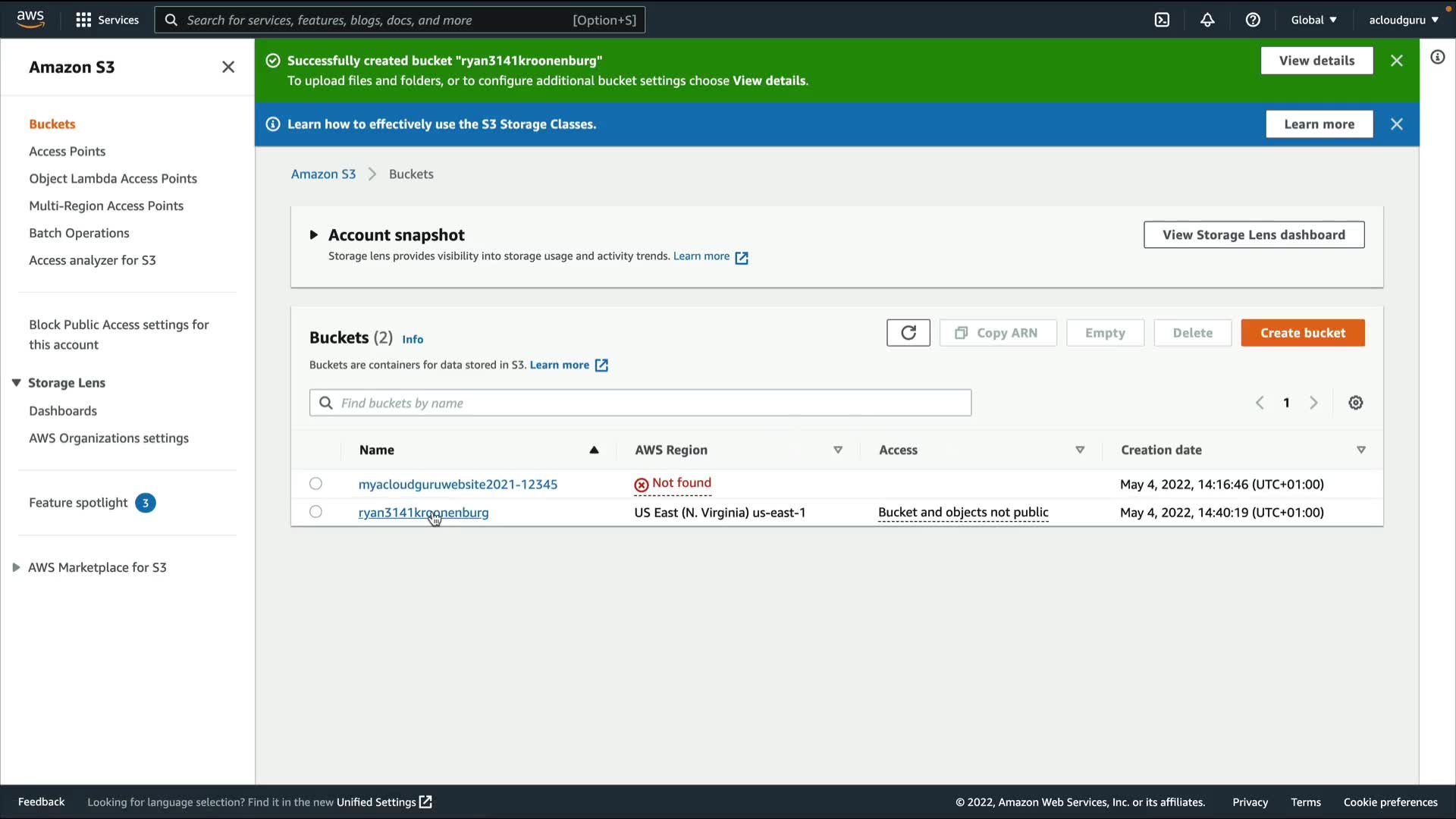Collapse the Storage Lens sidebar group
This screenshot has height=819, width=1456.
tap(16, 383)
